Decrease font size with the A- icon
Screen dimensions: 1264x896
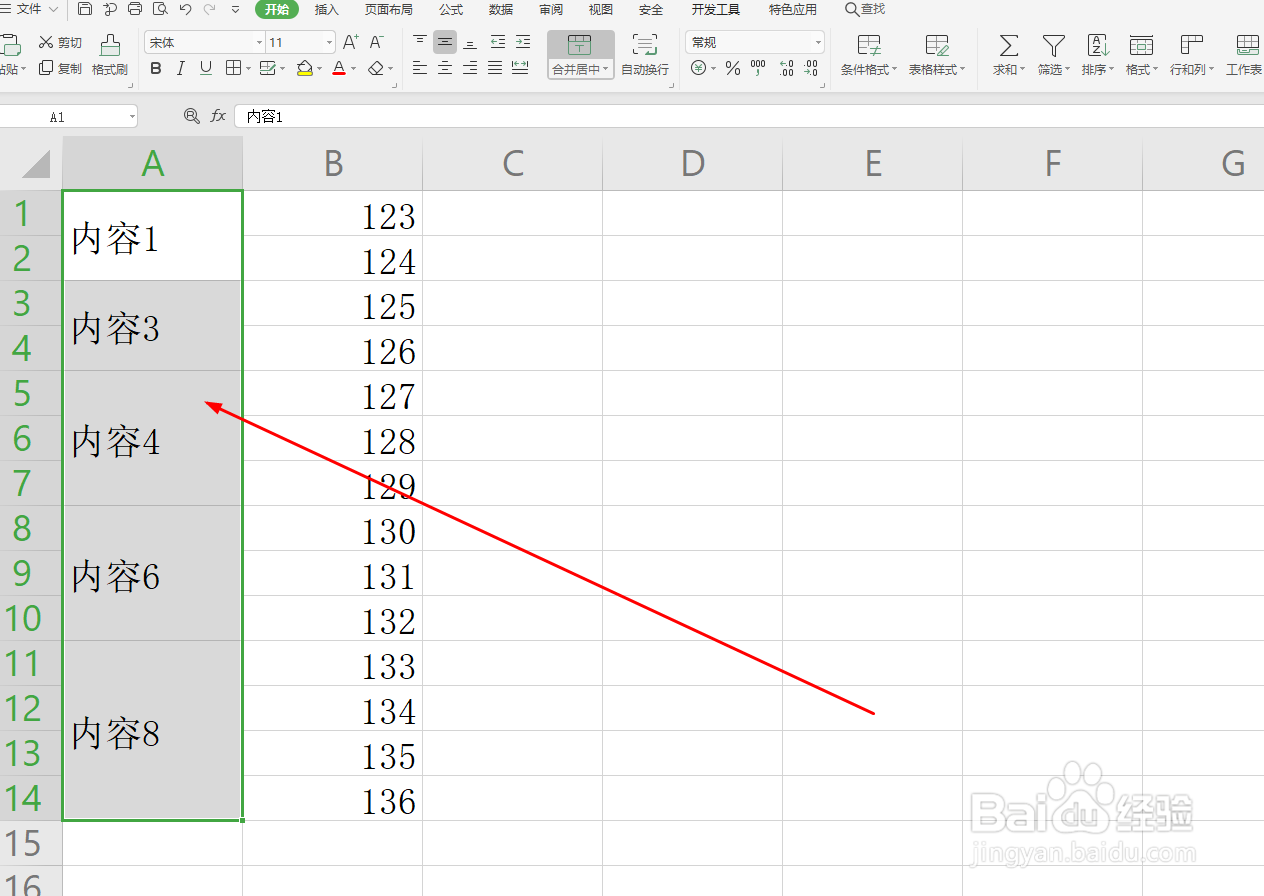point(377,42)
